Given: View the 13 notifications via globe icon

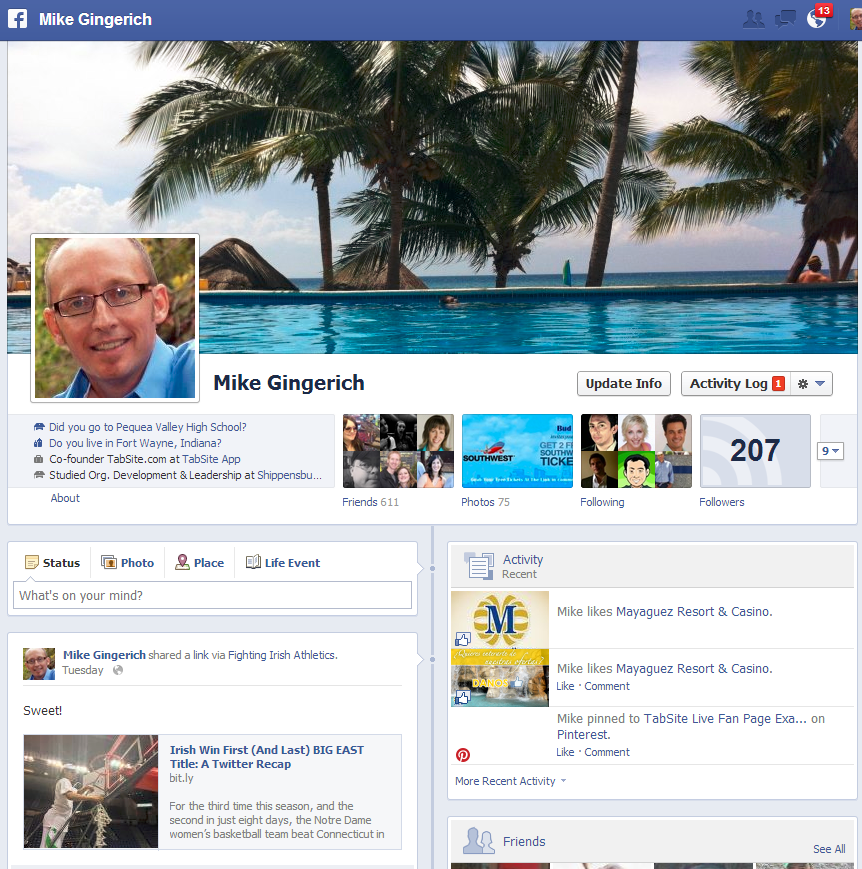Looking at the screenshot, I should coord(812,18).
